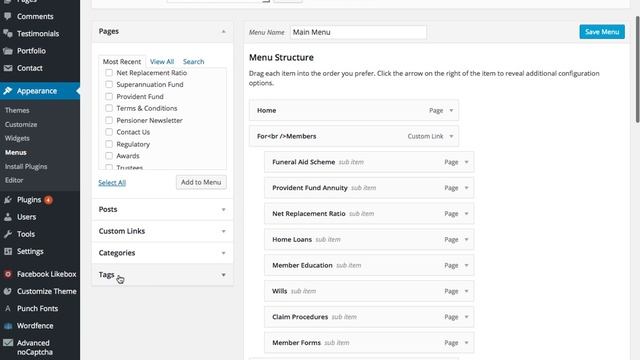Image resolution: width=640 pixels, height=360 pixels.
Task: Open the Themes submenu item
Action: coord(17,110)
